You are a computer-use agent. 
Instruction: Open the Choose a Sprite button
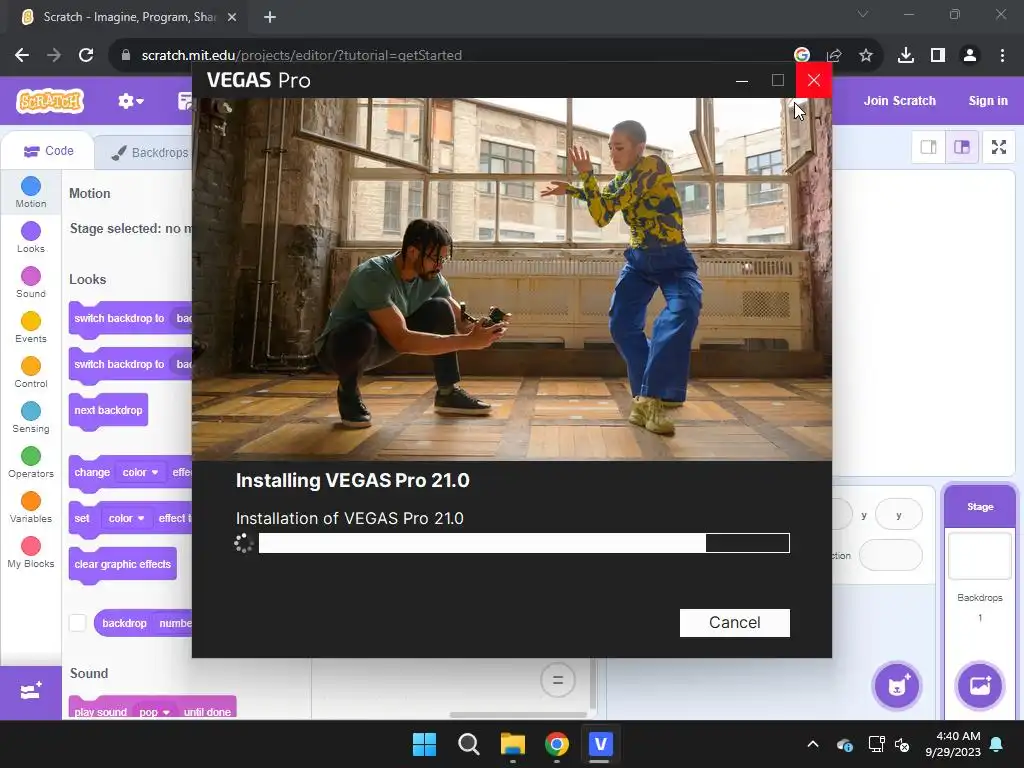click(897, 686)
